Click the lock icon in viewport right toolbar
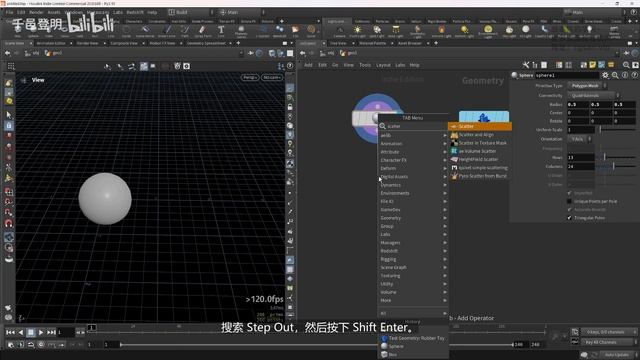The image size is (640, 360). [290, 107]
